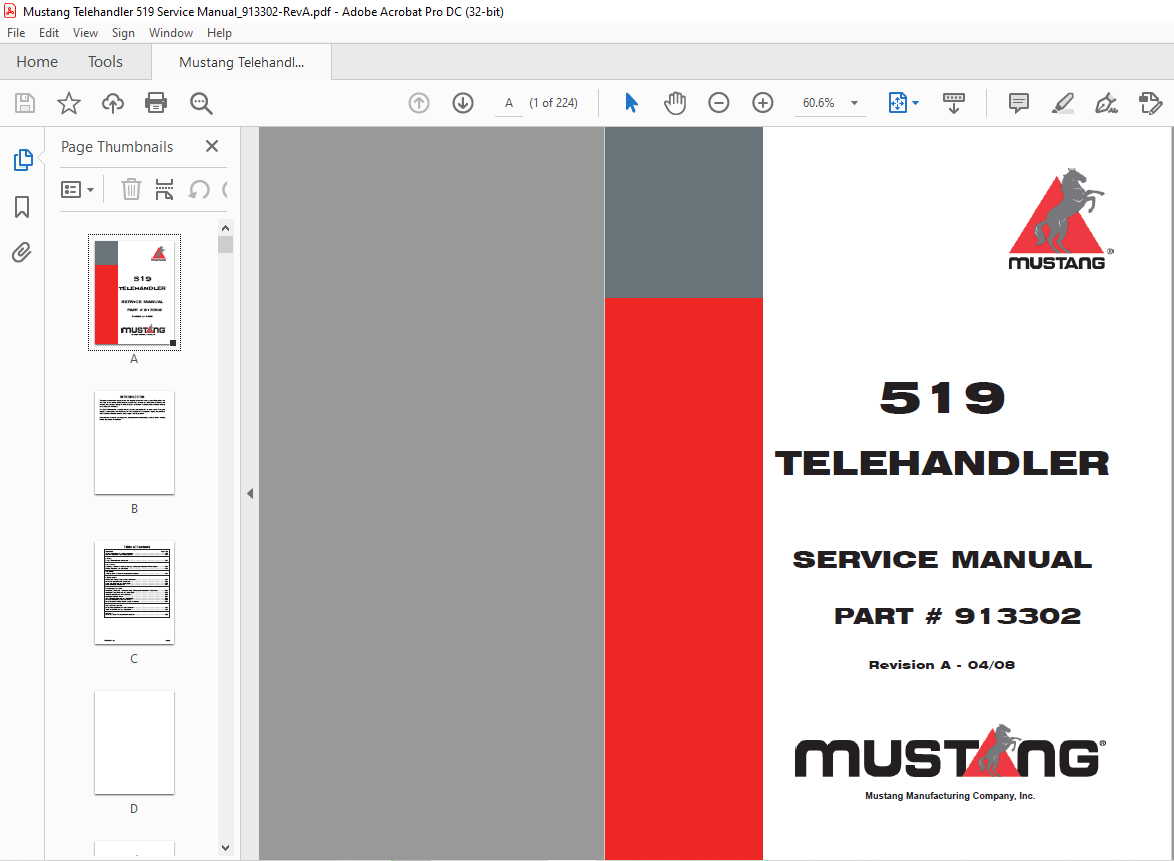Screen dimensions: 1174x861
Task: Select page B thumbnail
Action: pyautogui.click(x=134, y=442)
